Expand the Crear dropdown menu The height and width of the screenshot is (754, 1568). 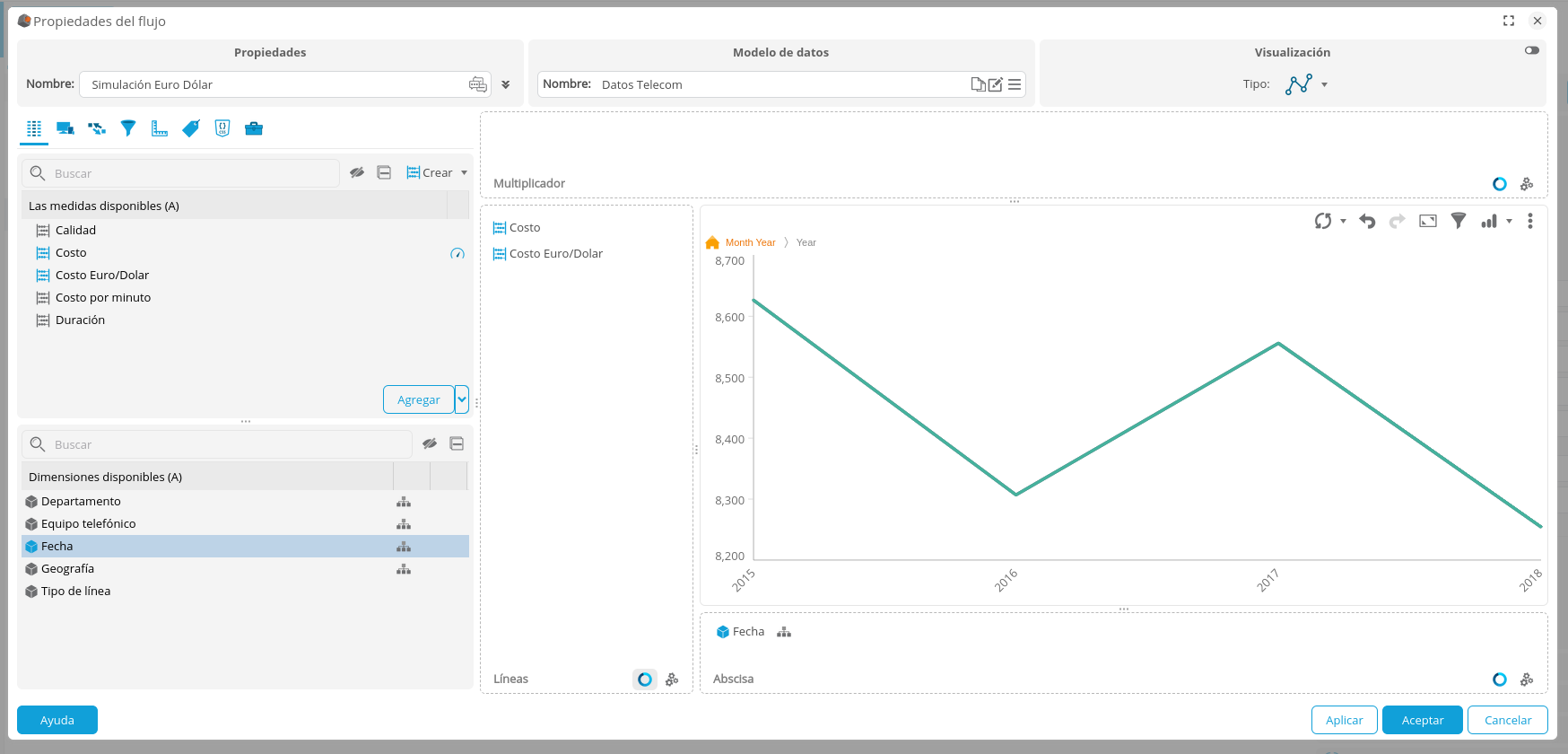pos(464,172)
